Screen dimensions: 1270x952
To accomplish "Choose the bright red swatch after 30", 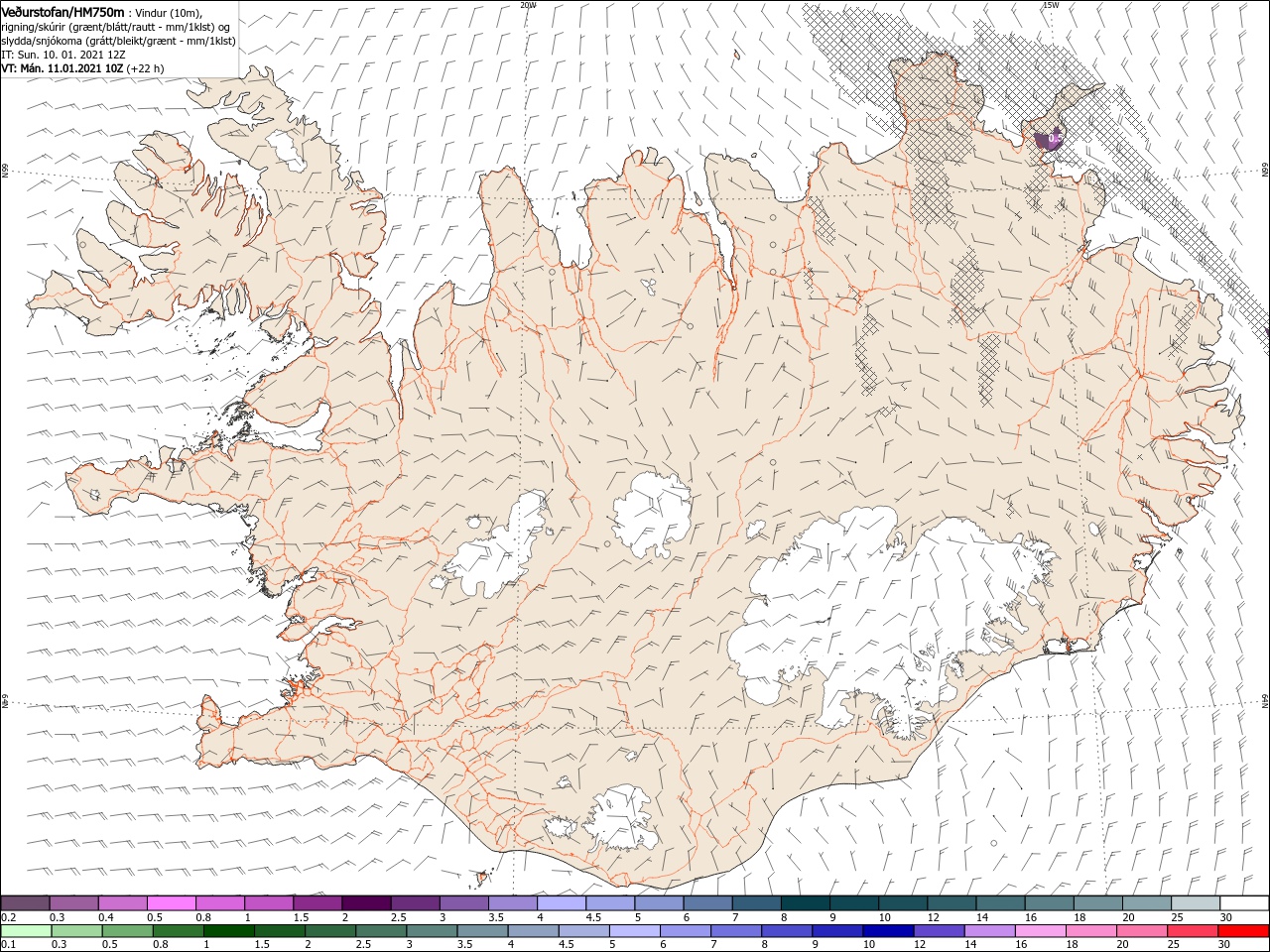I will (x=1244, y=930).
